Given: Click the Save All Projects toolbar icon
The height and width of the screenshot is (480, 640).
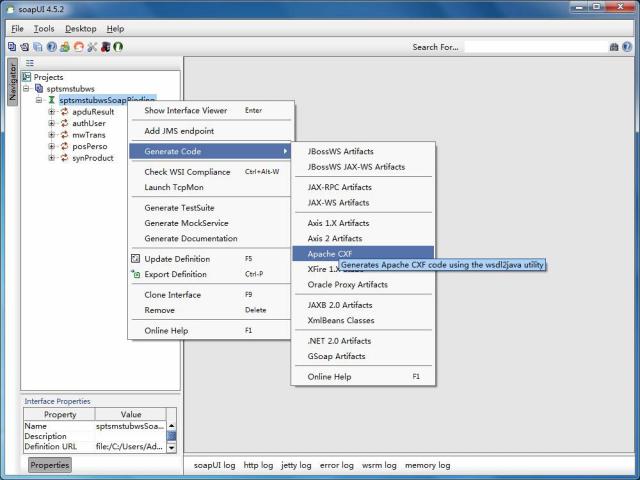Looking at the screenshot, I should click(38, 46).
